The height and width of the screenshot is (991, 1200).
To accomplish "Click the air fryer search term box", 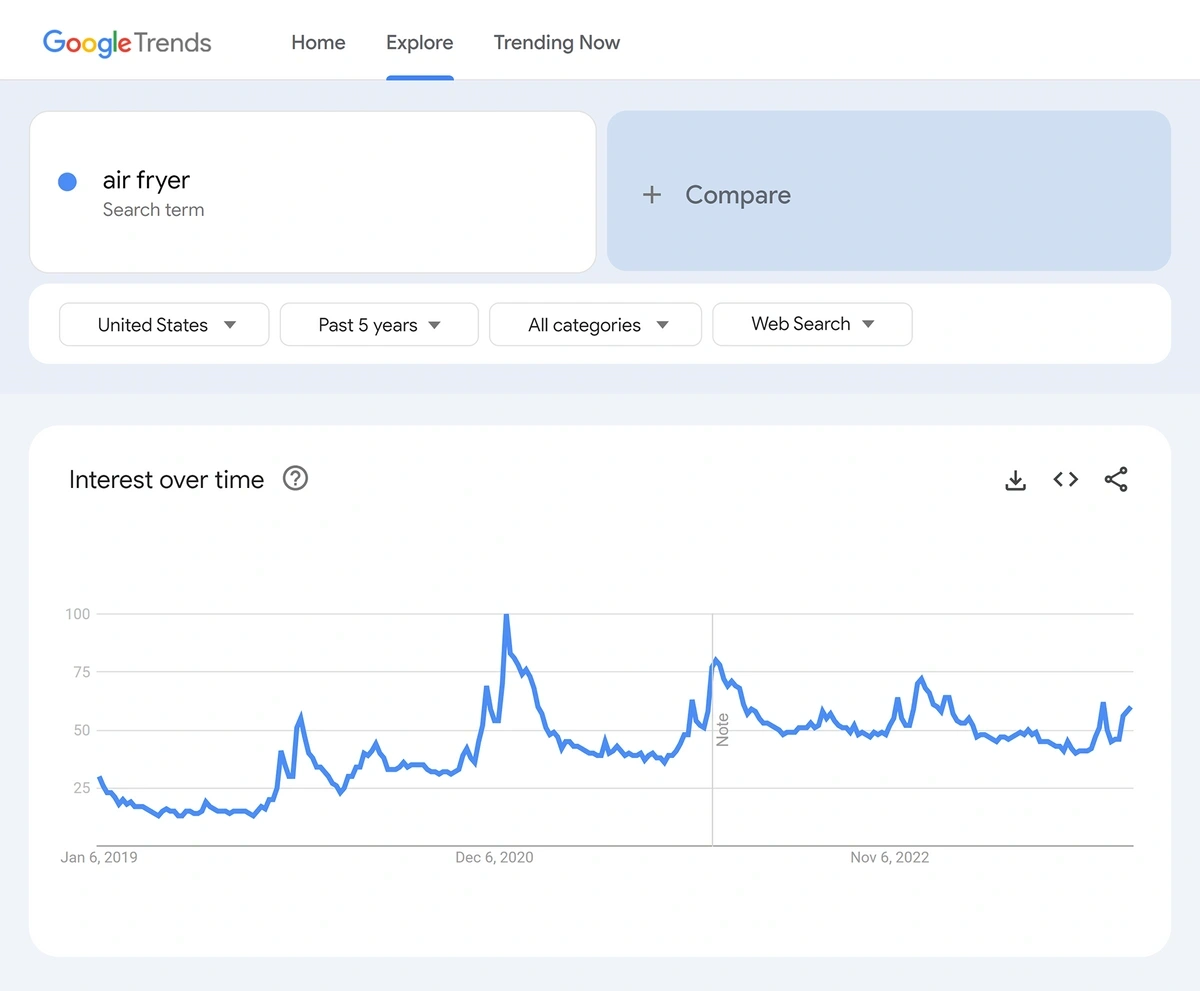I will [x=313, y=192].
